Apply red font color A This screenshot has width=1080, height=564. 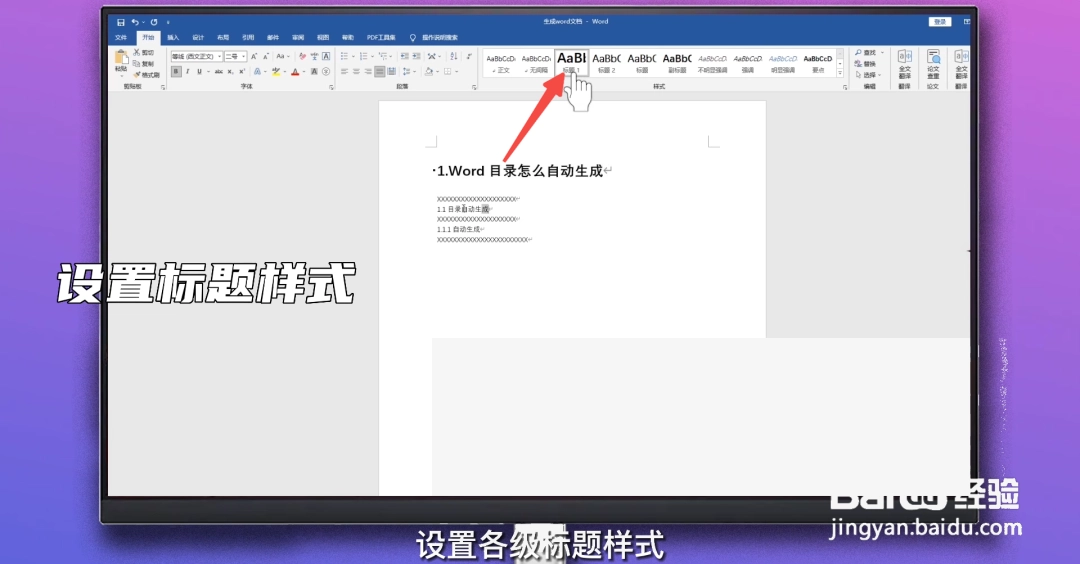coord(295,72)
